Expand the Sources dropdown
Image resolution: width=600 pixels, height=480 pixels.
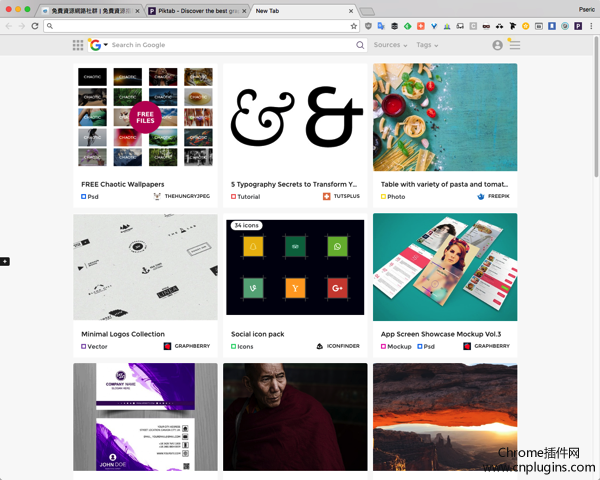pyautogui.click(x=390, y=45)
